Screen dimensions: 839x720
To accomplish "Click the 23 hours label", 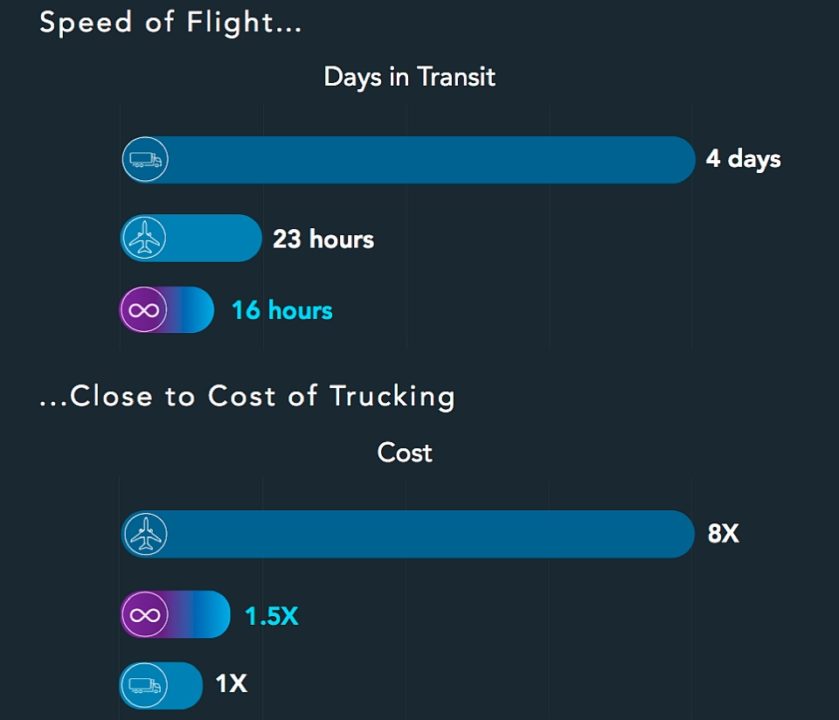I will click(323, 239).
